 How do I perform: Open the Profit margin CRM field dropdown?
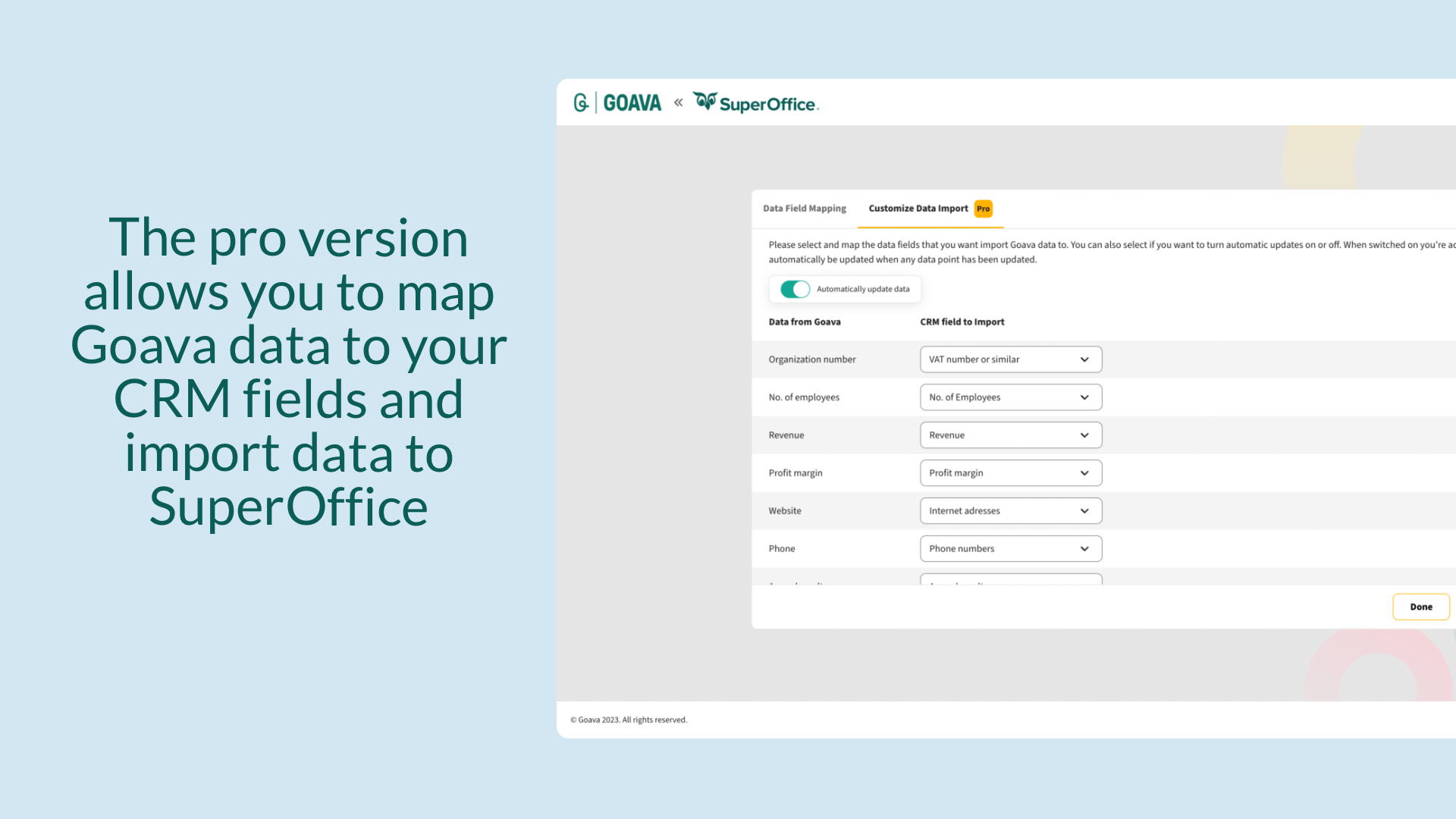(x=1011, y=473)
